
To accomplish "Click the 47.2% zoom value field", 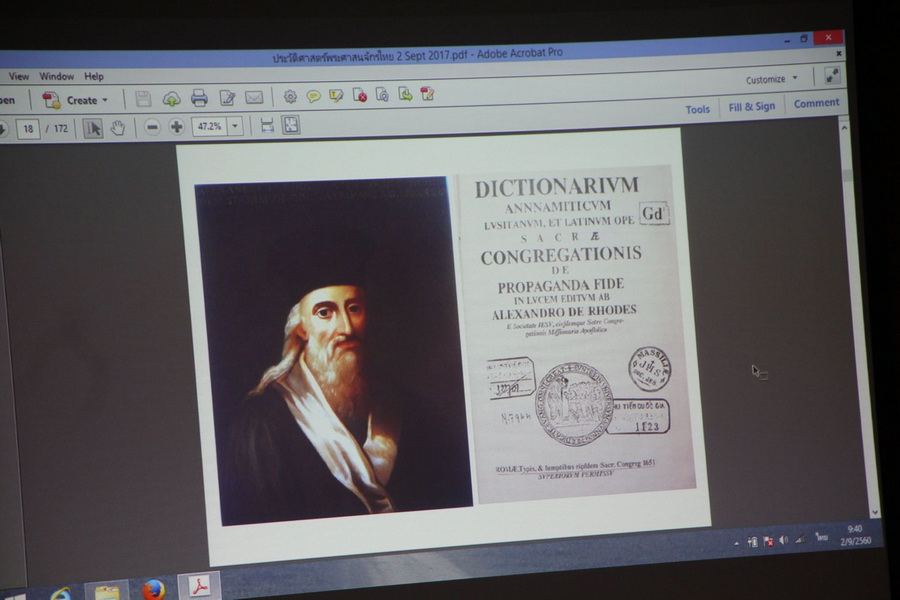I will (x=210, y=126).
